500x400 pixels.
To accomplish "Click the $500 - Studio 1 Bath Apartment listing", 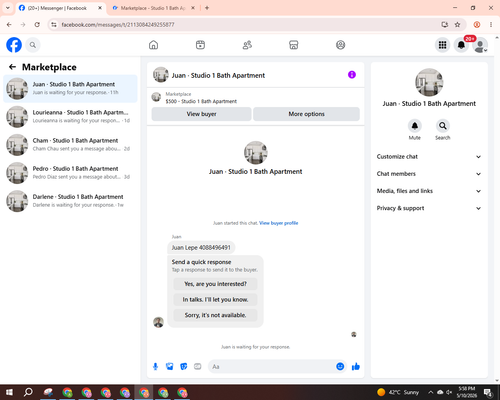I will click(x=201, y=101).
